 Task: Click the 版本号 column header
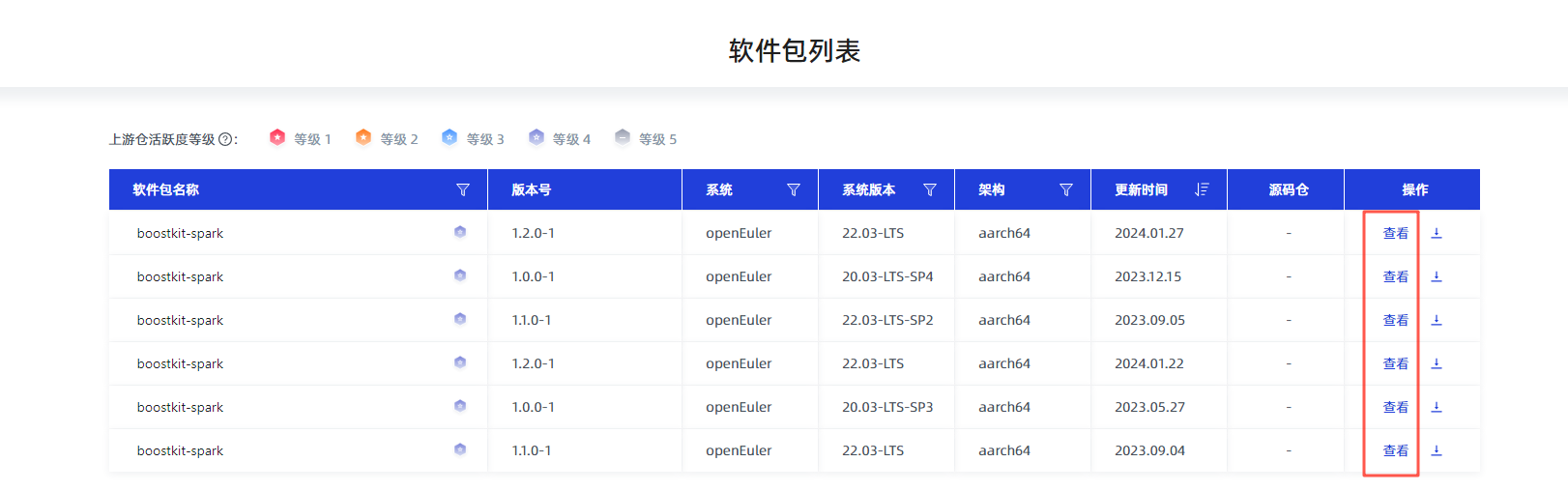tap(532, 189)
